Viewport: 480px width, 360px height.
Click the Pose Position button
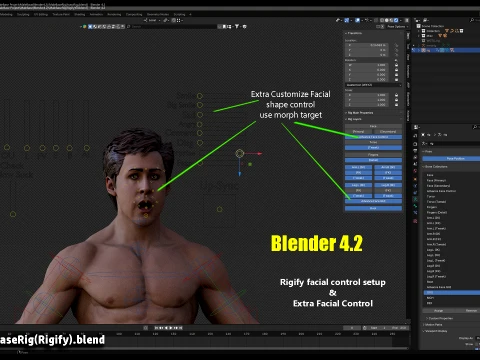click(455, 158)
